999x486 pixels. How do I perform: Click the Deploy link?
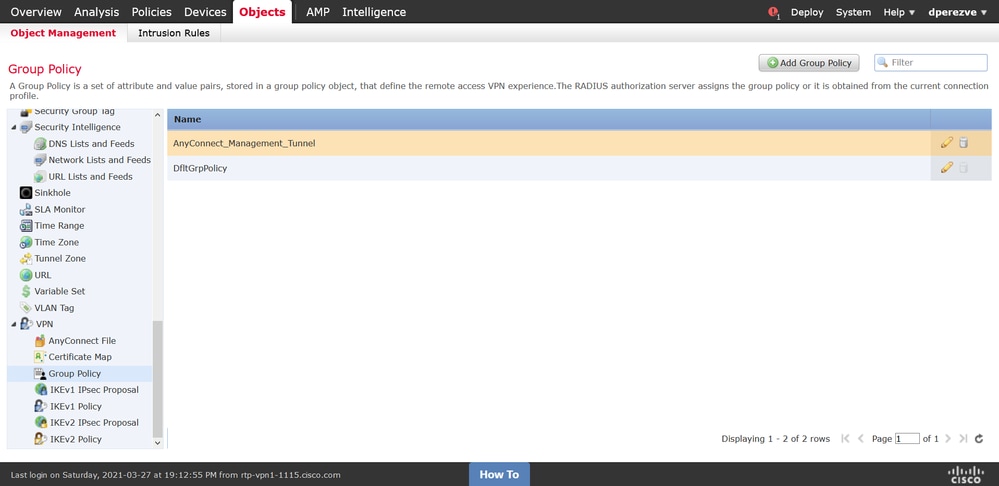click(x=807, y=12)
